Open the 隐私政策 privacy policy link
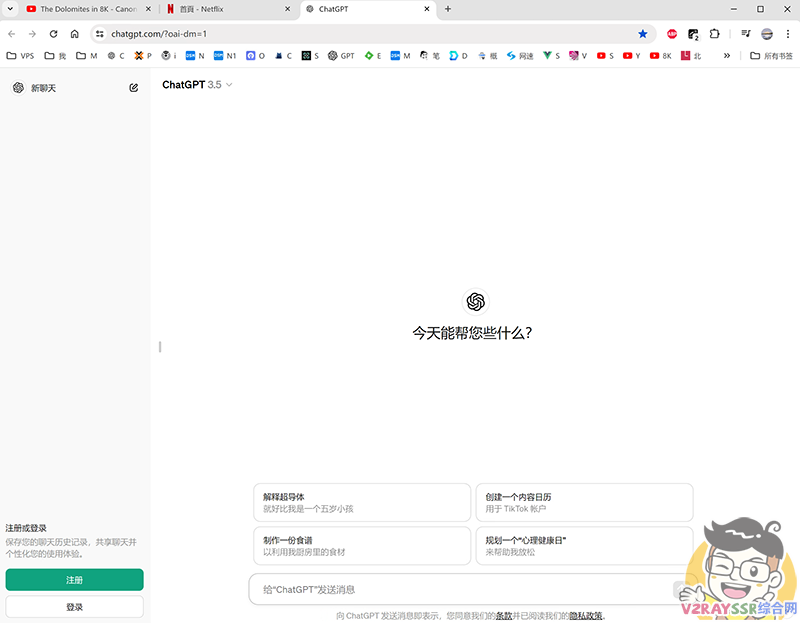 point(586,616)
